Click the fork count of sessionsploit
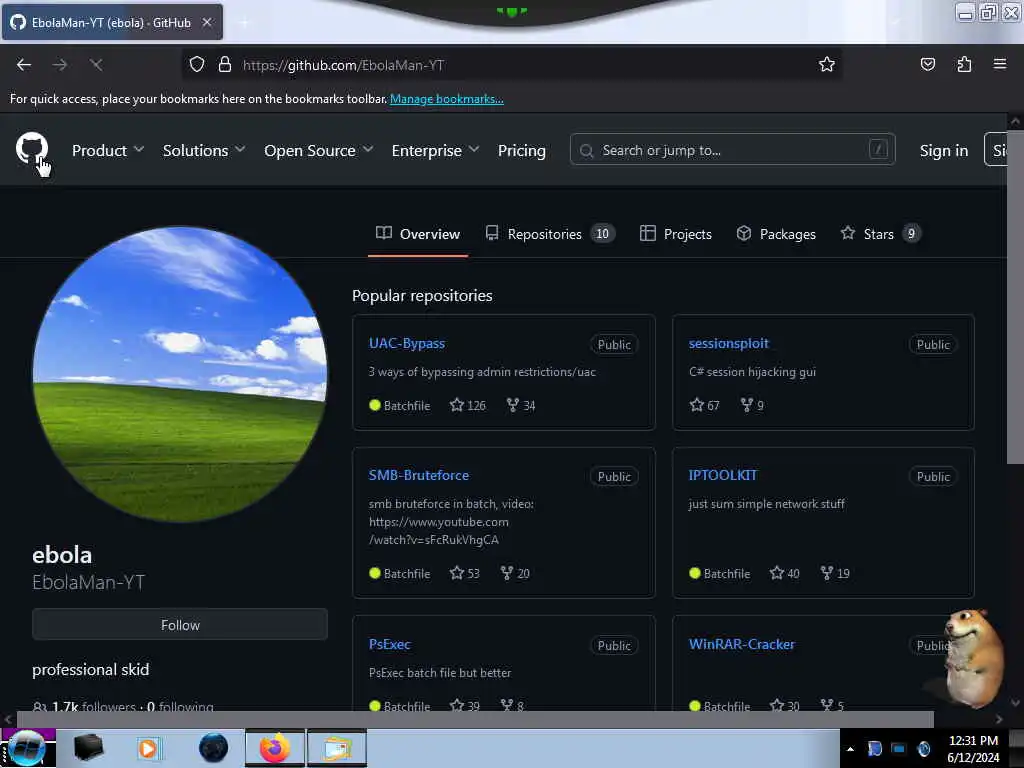Screen dimensions: 1024x768 (x=752, y=406)
